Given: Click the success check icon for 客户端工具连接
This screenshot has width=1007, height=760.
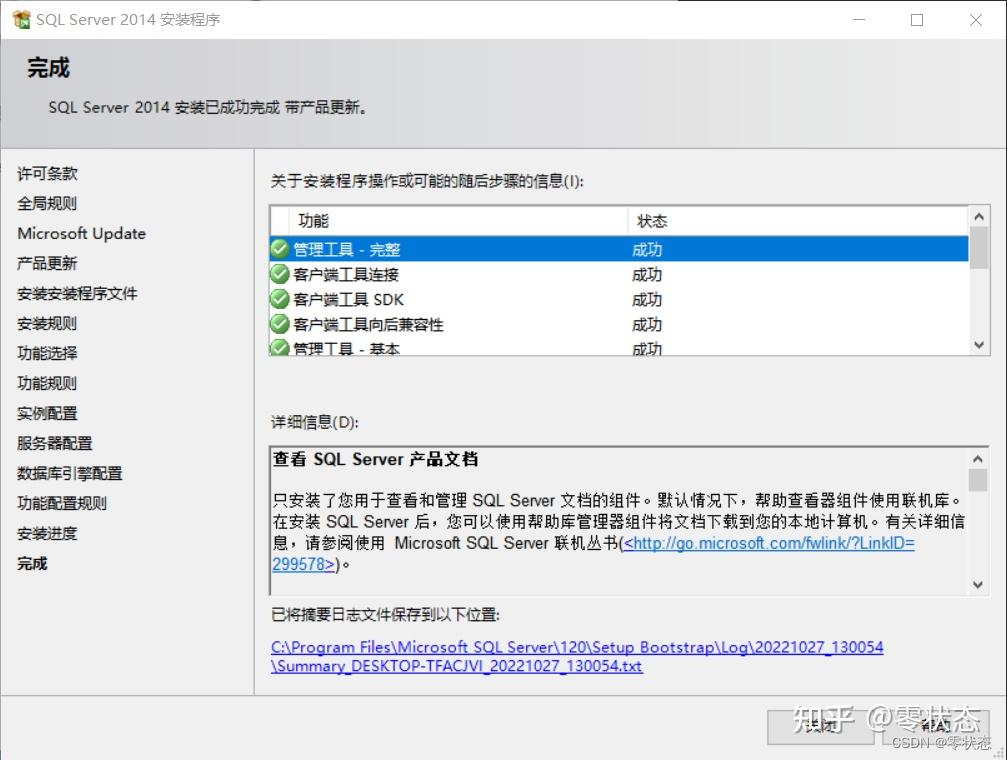Looking at the screenshot, I should 280,273.
